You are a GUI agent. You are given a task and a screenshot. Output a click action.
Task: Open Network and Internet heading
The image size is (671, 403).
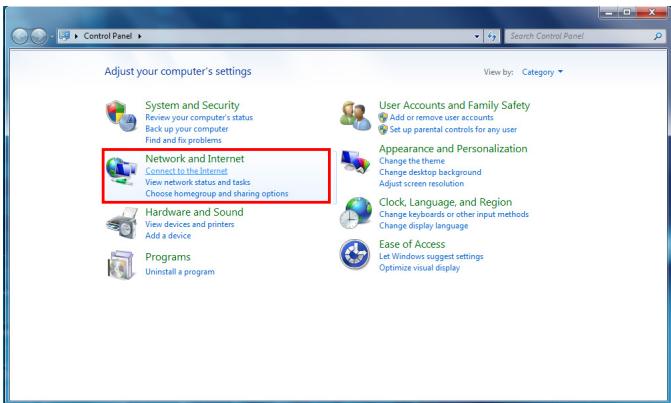coord(195,159)
